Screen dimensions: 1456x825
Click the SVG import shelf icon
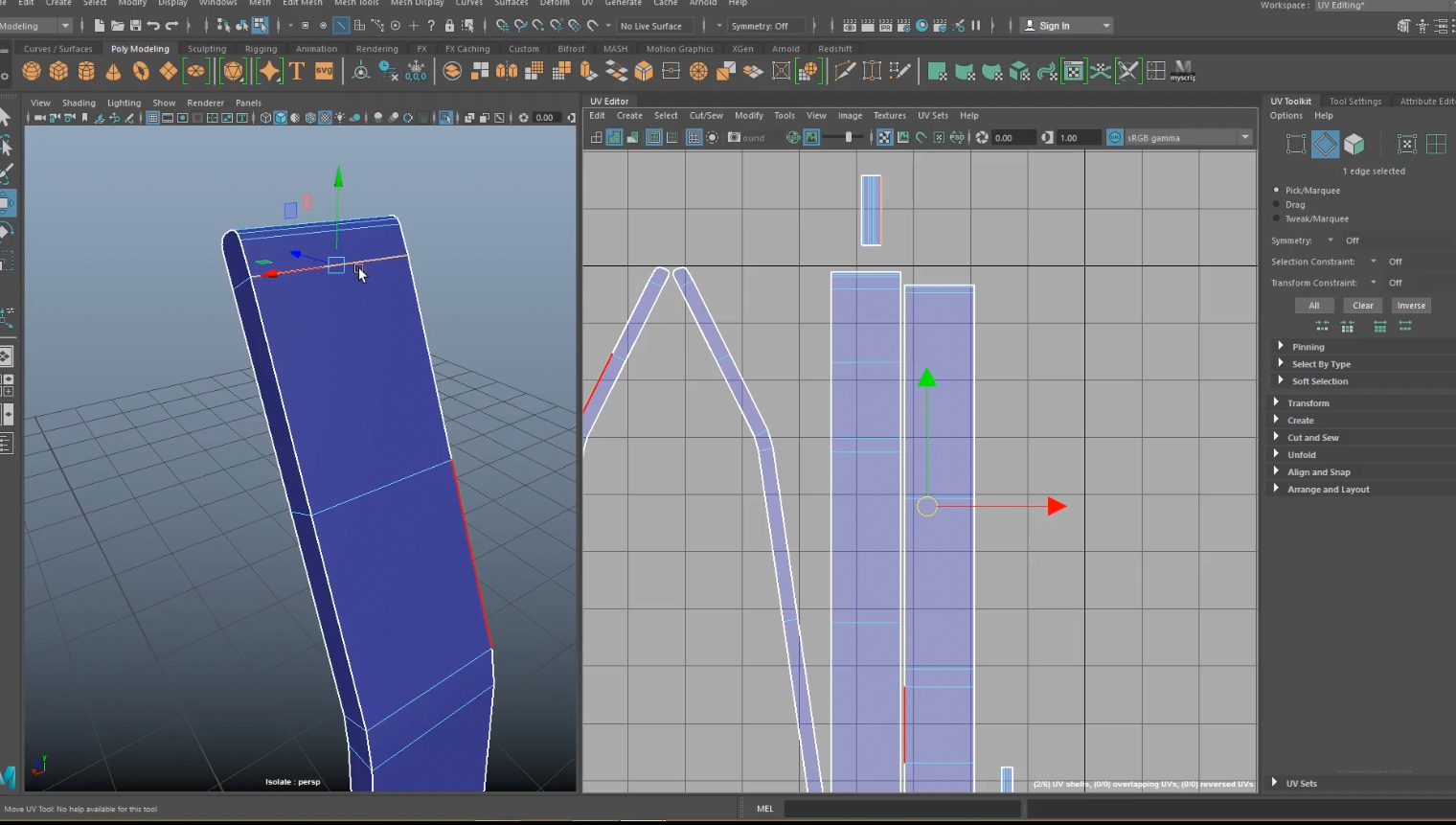(324, 72)
